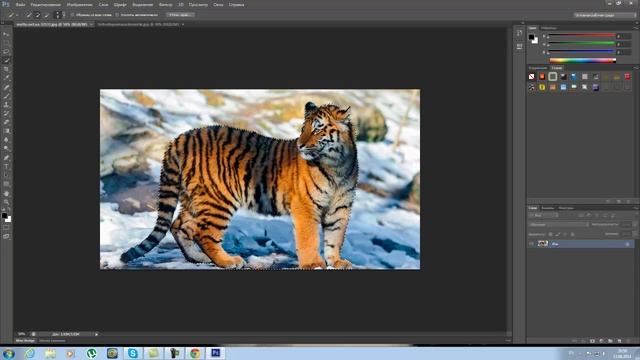The width and height of the screenshot is (640, 360).
Task: Select the Gradient tool
Action: pos(6,131)
